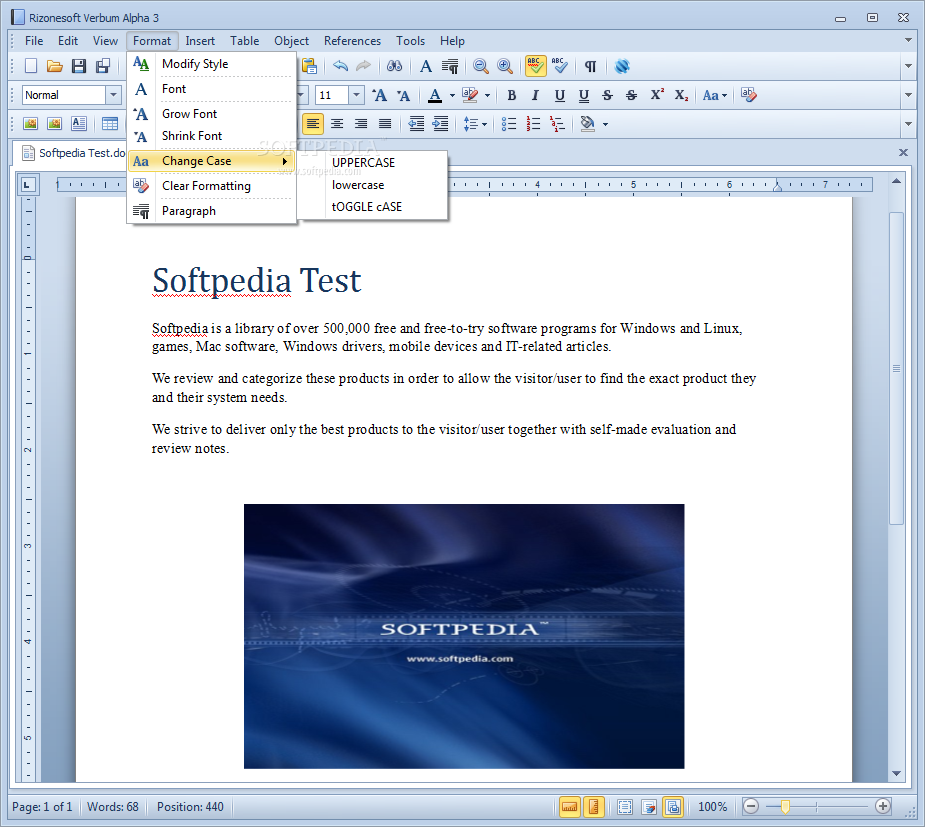Move the zoom slider handle

click(x=785, y=806)
